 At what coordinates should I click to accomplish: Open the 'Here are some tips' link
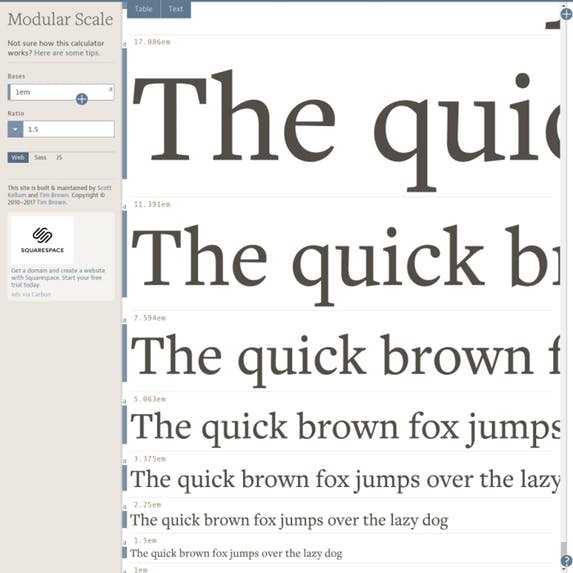point(67,53)
